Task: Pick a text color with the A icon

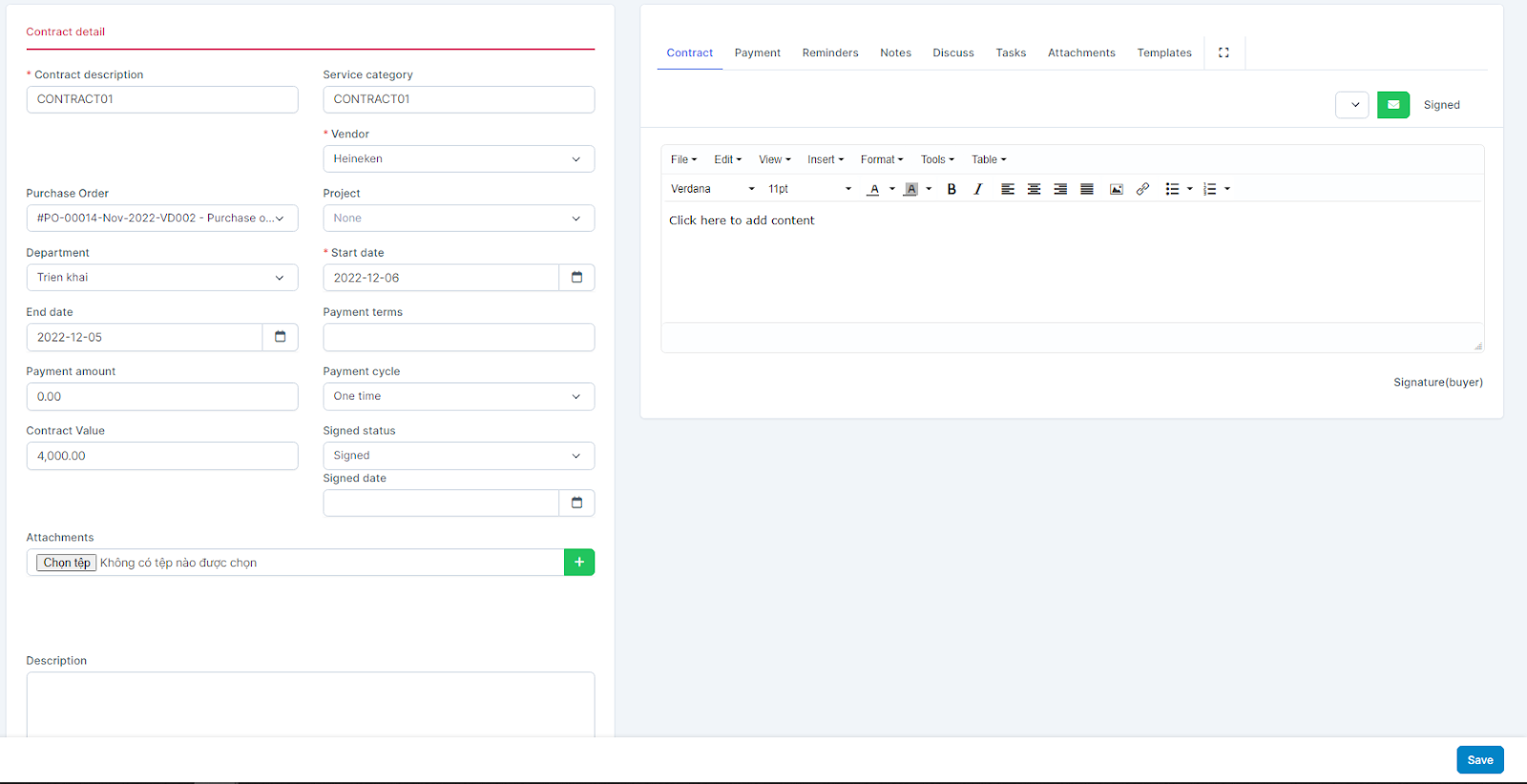Action: click(x=873, y=189)
